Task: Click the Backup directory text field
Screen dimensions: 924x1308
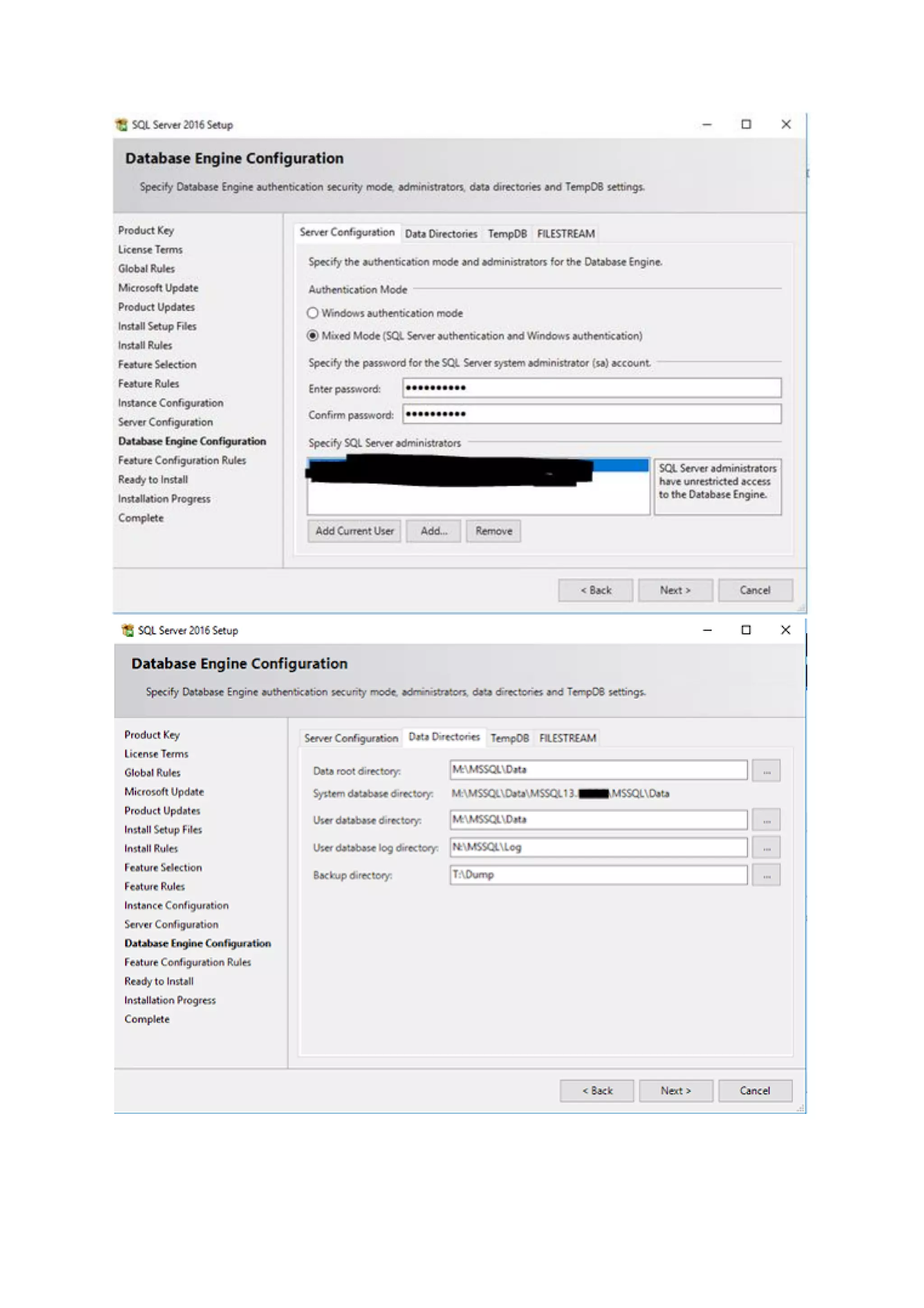Action: pyautogui.click(x=598, y=874)
